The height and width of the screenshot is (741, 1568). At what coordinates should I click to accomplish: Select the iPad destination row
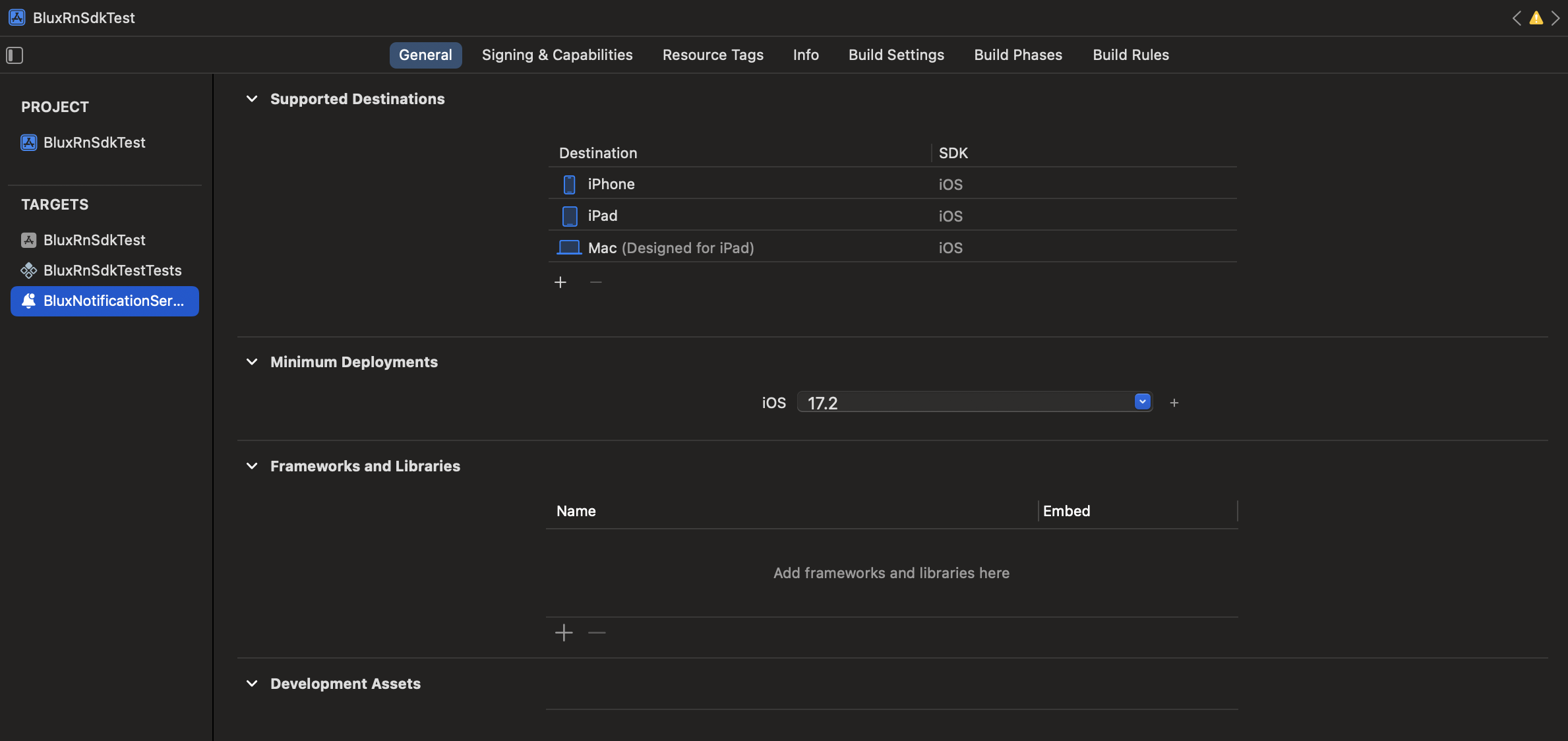pyautogui.click(x=893, y=216)
